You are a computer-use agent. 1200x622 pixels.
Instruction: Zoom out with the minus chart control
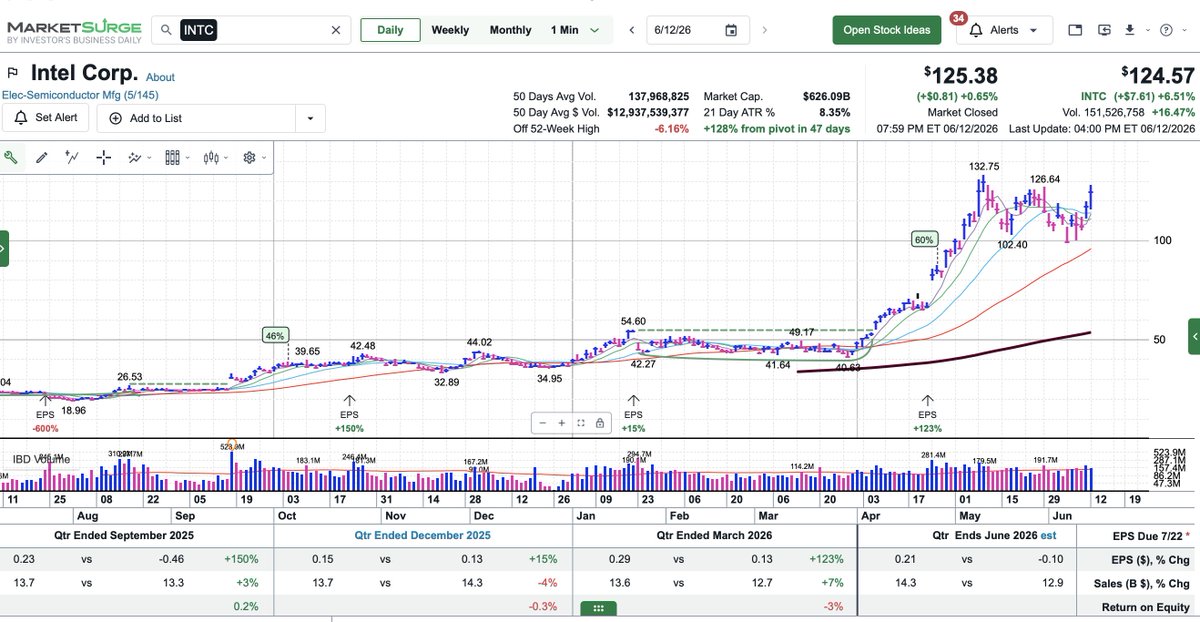(x=543, y=423)
